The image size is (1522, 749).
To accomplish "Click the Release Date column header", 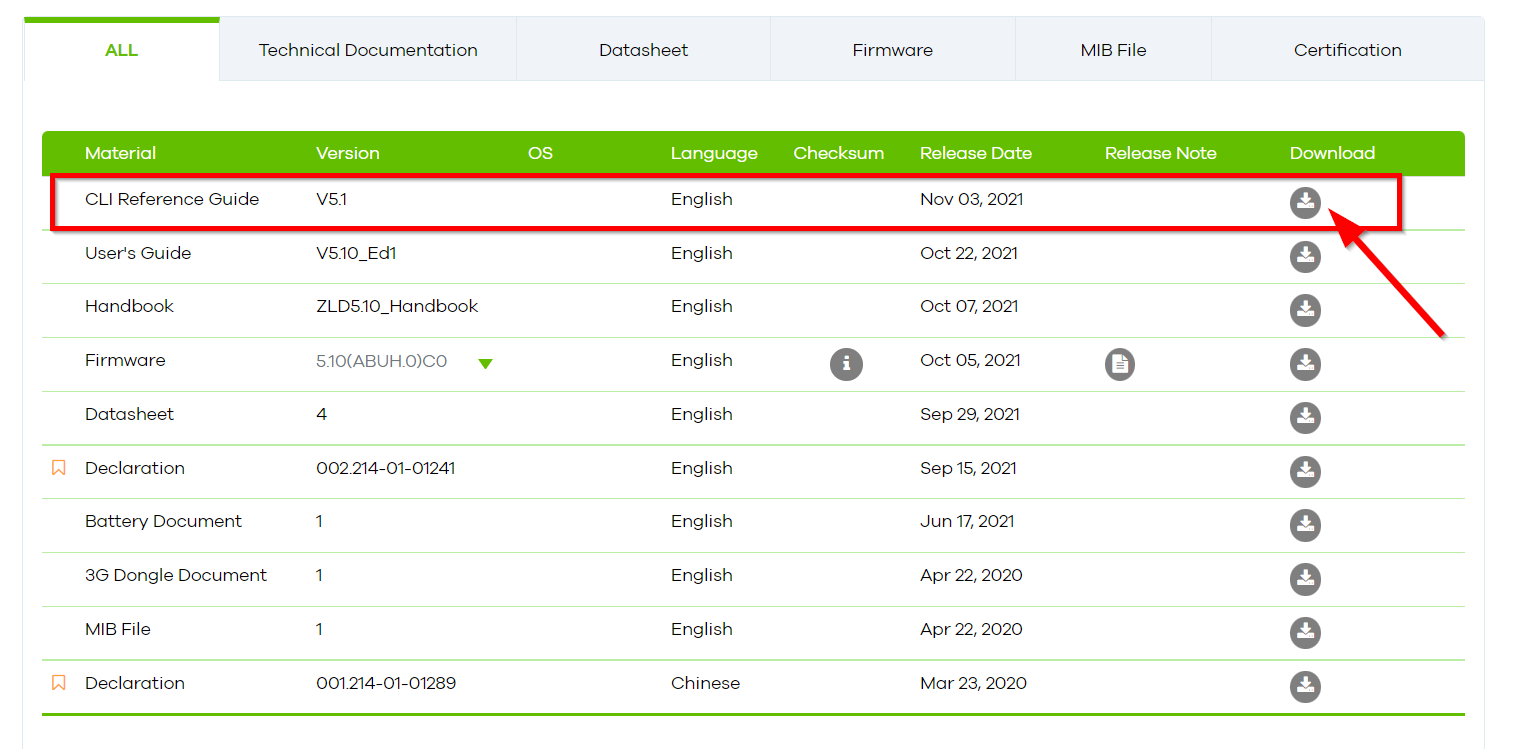I will pyautogui.click(x=975, y=153).
